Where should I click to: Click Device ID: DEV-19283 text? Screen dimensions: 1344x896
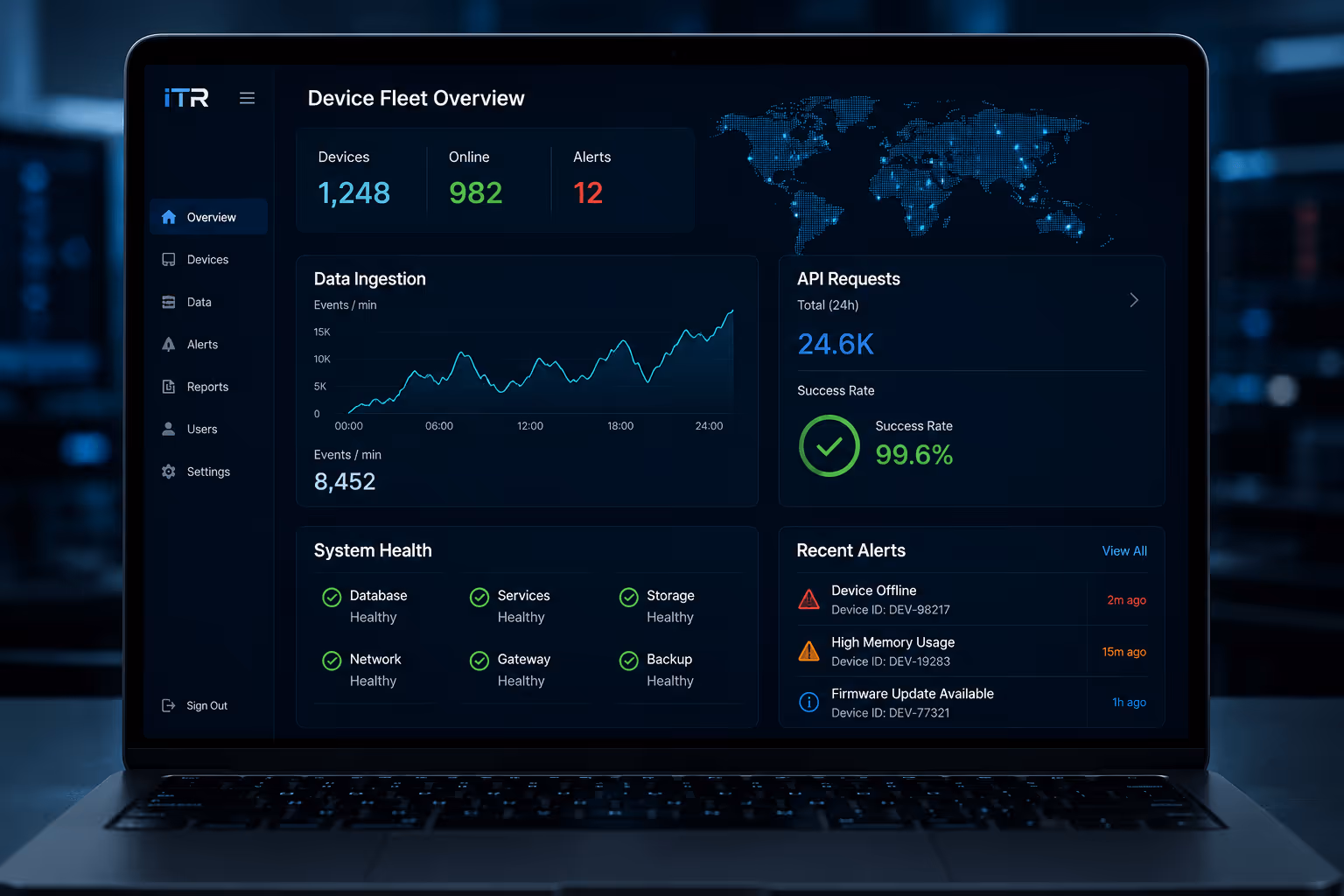click(890, 661)
